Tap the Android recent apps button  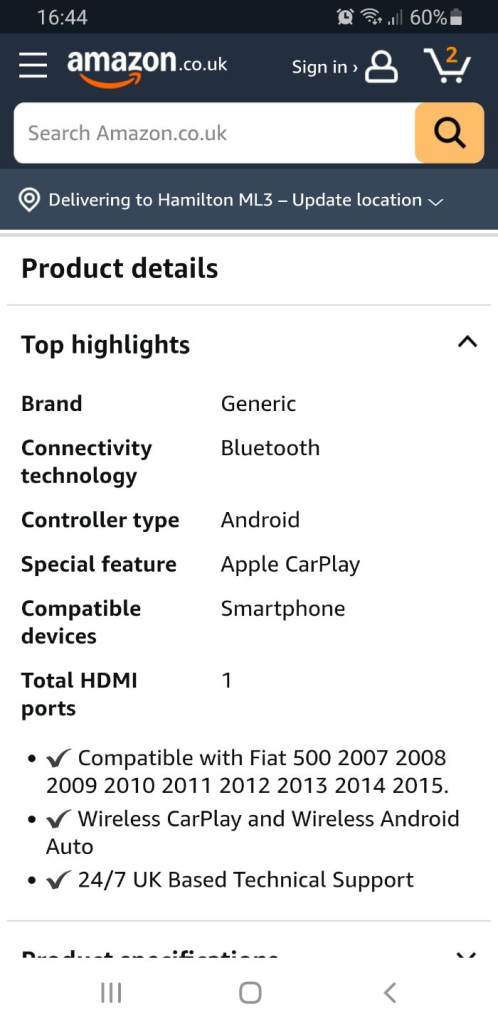pos(111,993)
